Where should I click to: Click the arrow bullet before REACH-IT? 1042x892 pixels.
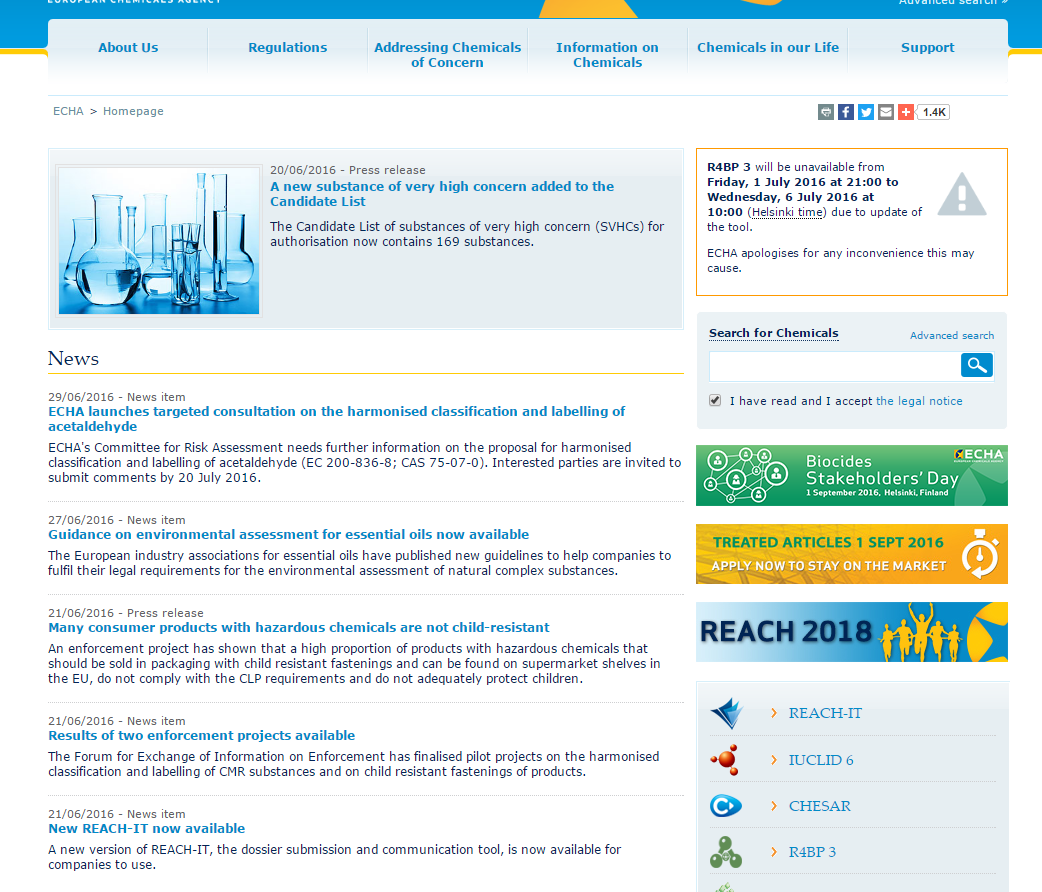(x=774, y=713)
